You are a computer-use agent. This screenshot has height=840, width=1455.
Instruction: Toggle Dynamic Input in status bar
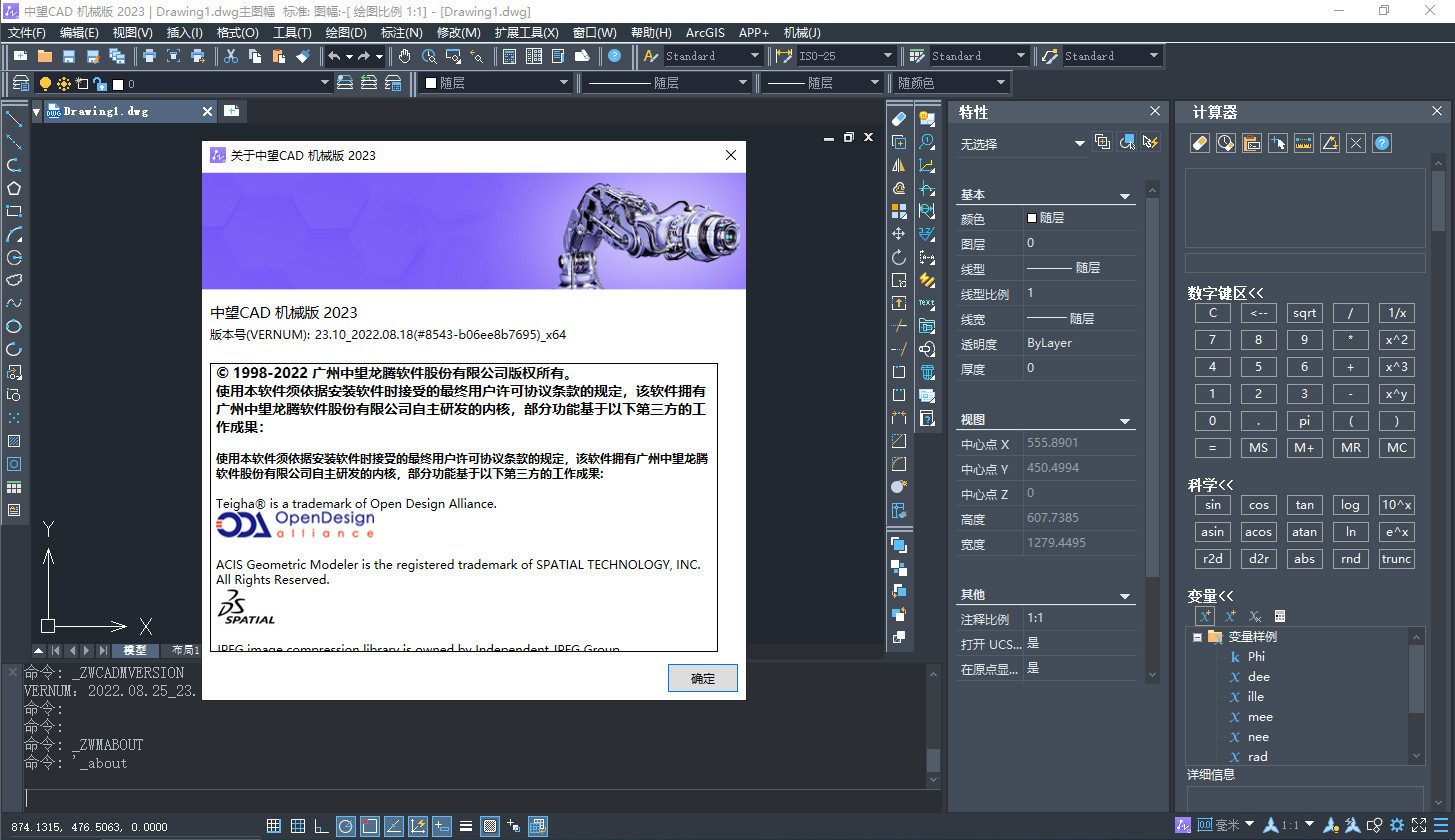tap(442, 826)
